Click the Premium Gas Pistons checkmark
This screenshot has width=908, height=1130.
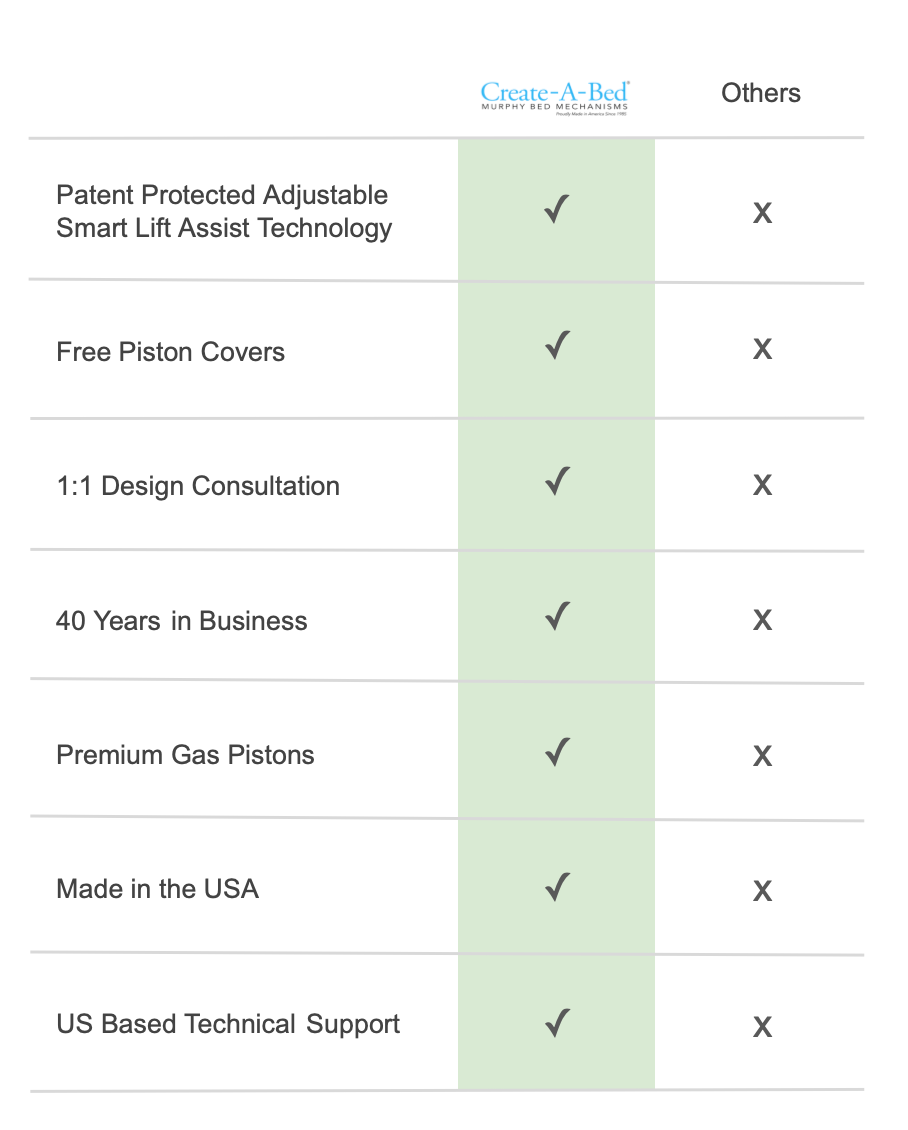[557, 752]
